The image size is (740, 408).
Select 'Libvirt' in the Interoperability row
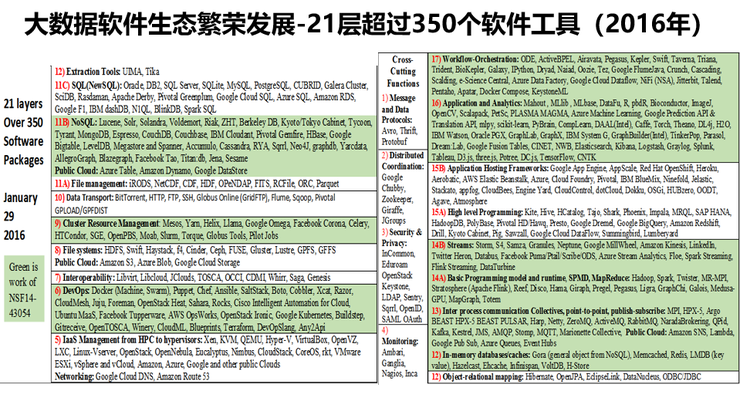pos(127,277)
